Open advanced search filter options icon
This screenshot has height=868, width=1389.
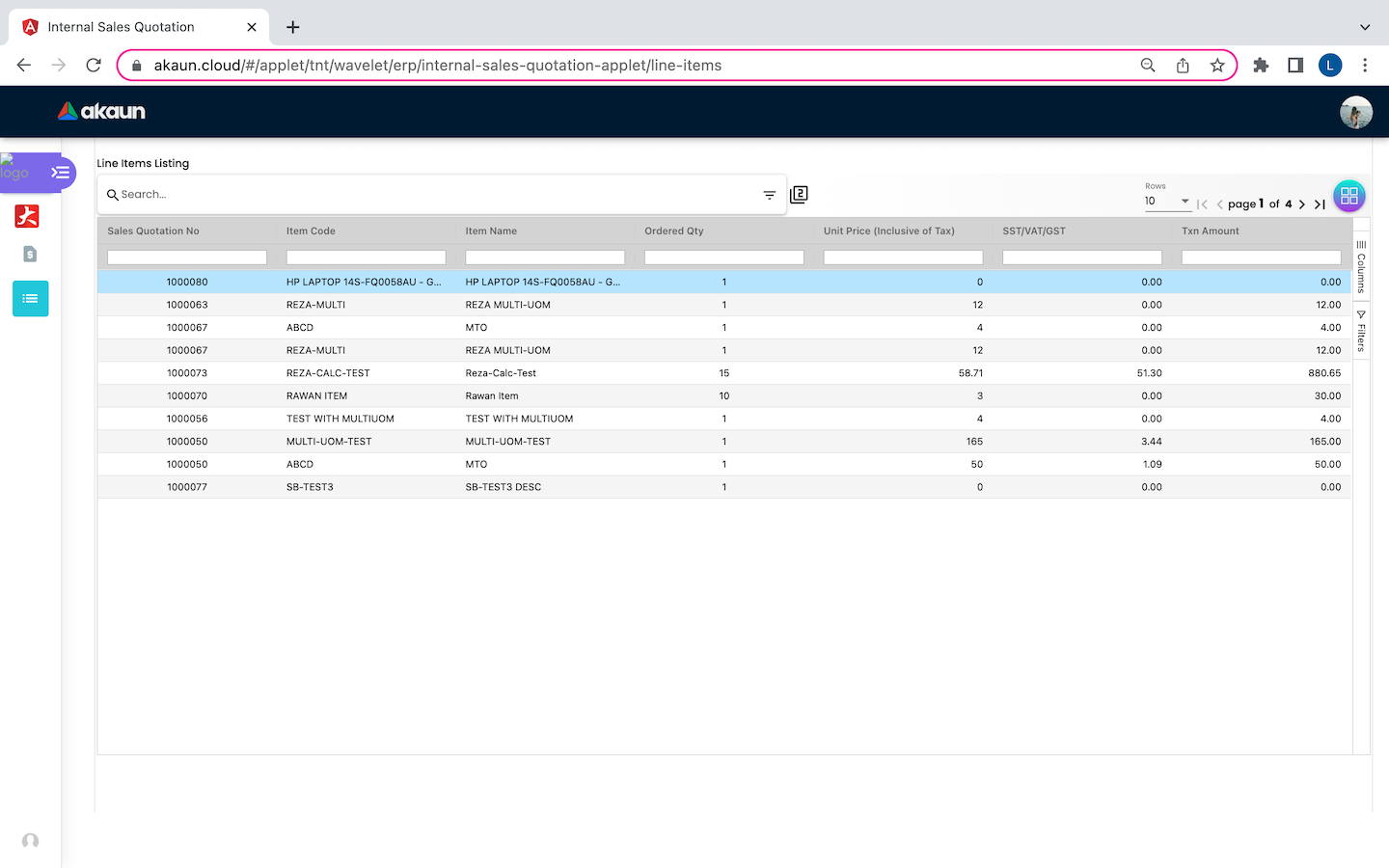pyautogui.click(x=769, y=195)
